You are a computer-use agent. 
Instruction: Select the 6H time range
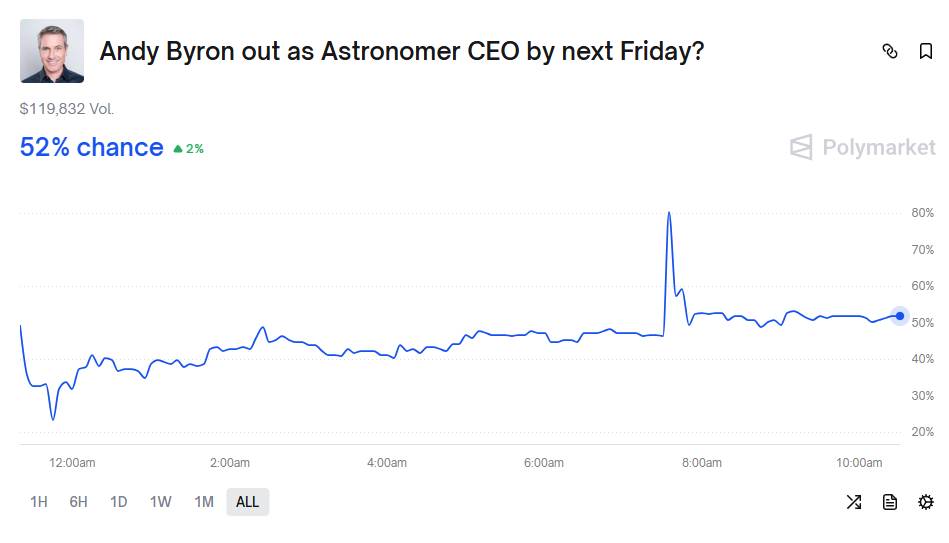(x=78, y=502)
